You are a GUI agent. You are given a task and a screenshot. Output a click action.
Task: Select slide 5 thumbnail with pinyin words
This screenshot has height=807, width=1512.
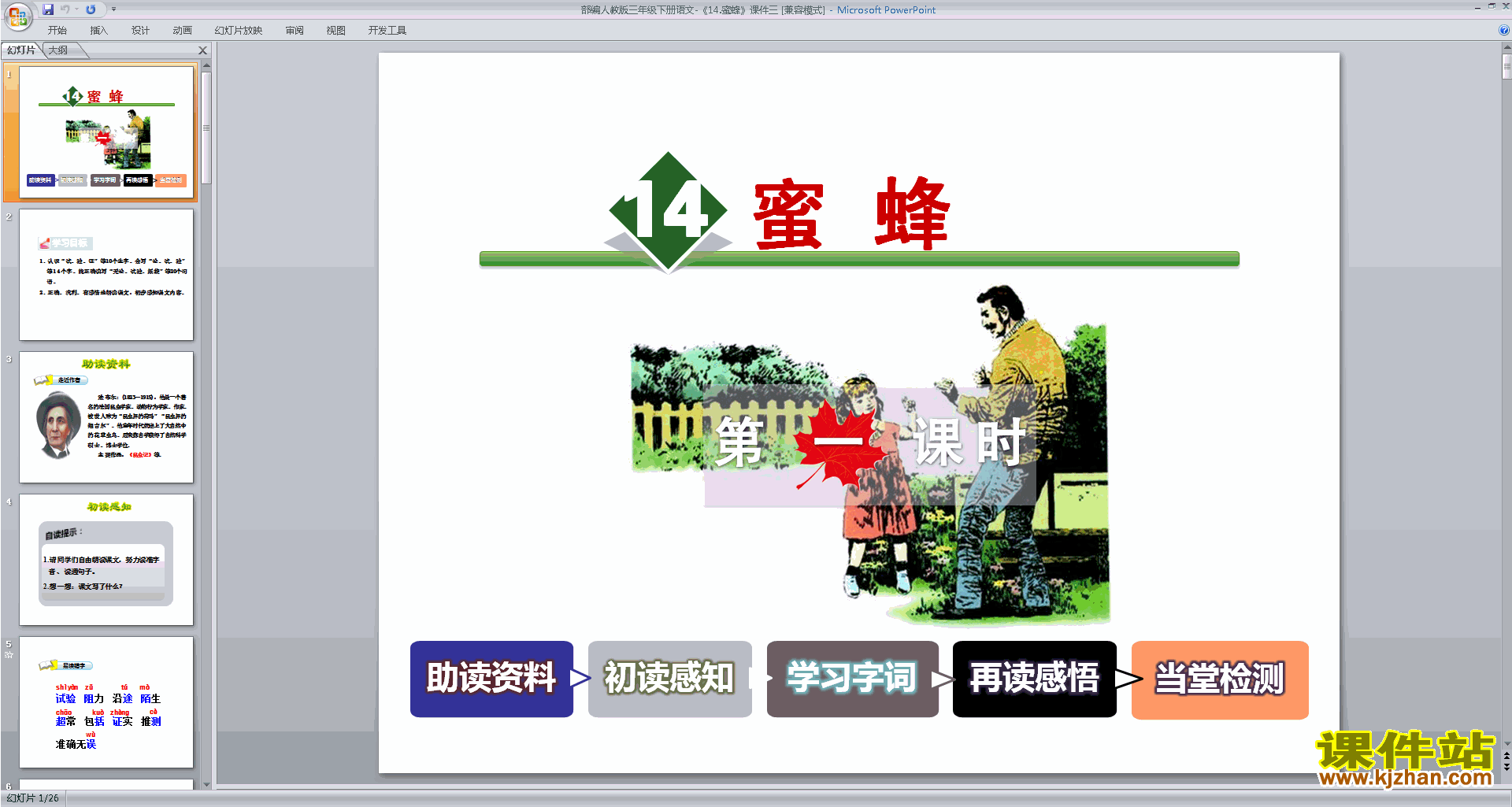point(106,702)
